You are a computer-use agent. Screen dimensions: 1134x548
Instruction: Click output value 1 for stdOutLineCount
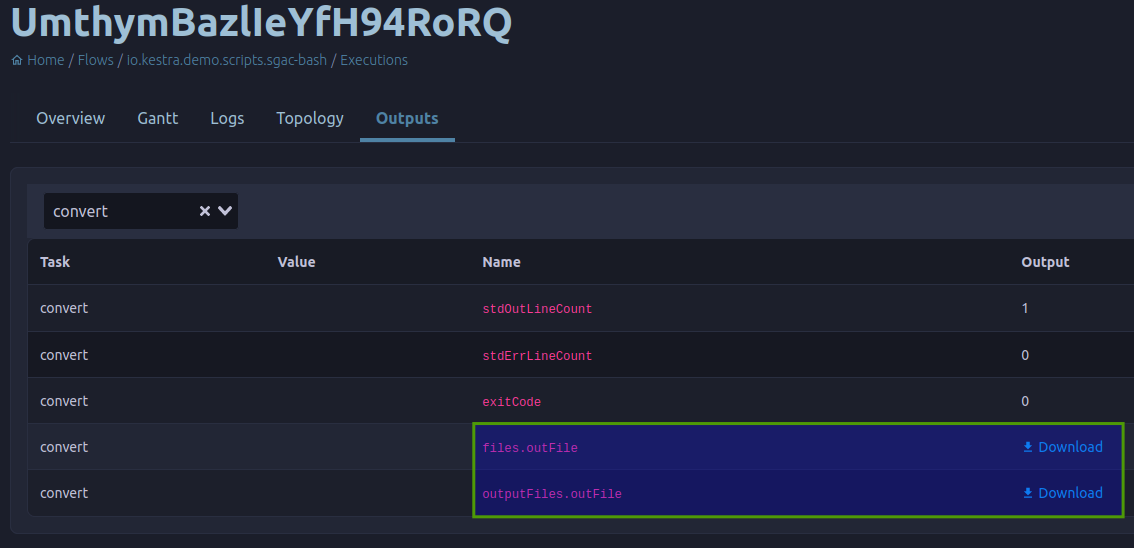click(1025, 309)
